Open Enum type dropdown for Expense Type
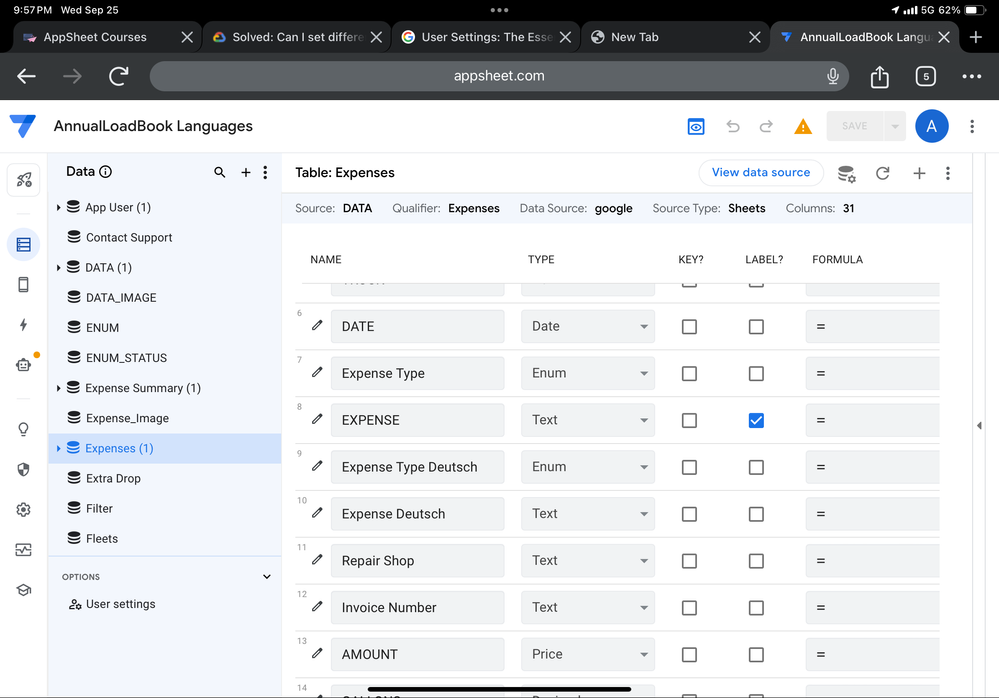The width and height of the screenshot is (999, 698). [x=587, y=373]
